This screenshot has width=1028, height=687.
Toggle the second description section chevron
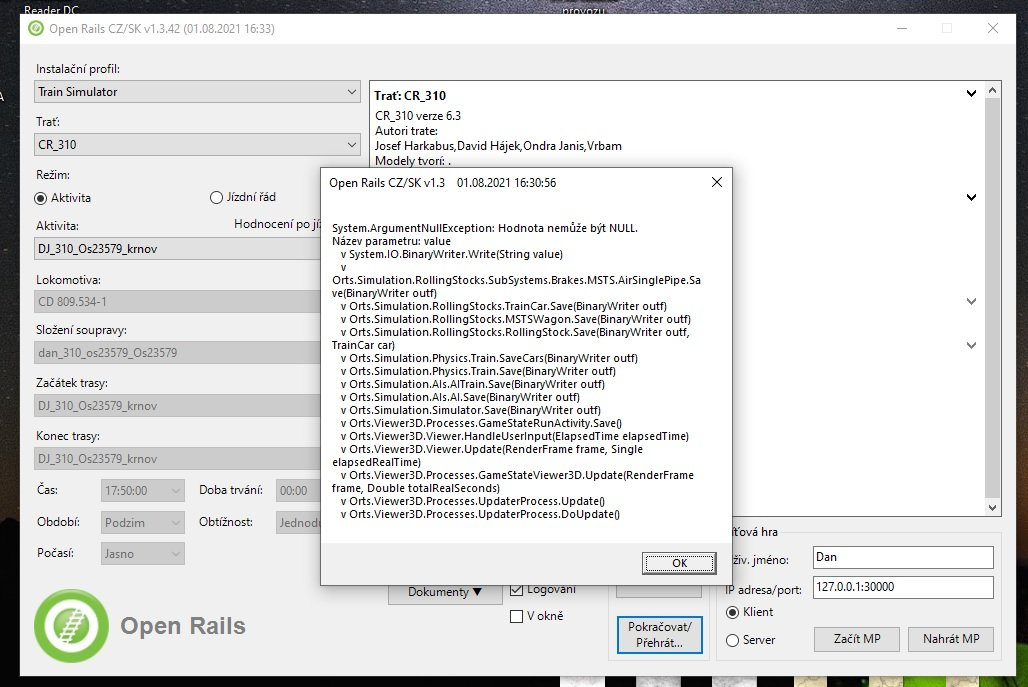tap(971, 197)
